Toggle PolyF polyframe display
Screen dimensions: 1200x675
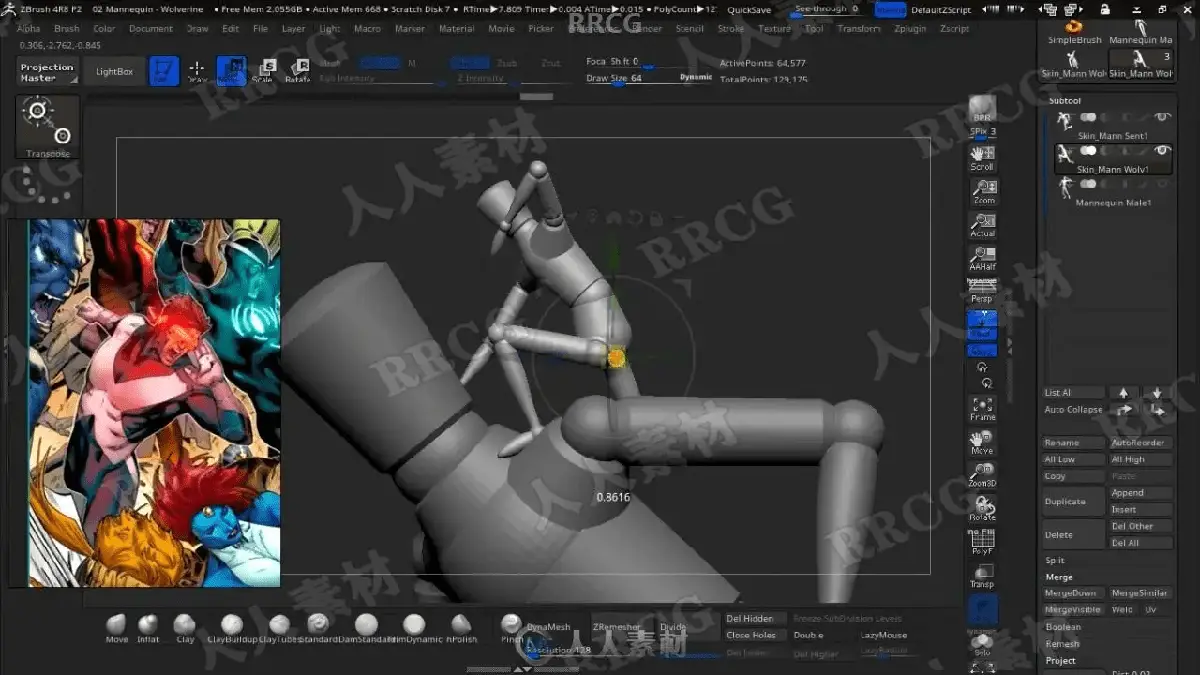tap(983, 542)
